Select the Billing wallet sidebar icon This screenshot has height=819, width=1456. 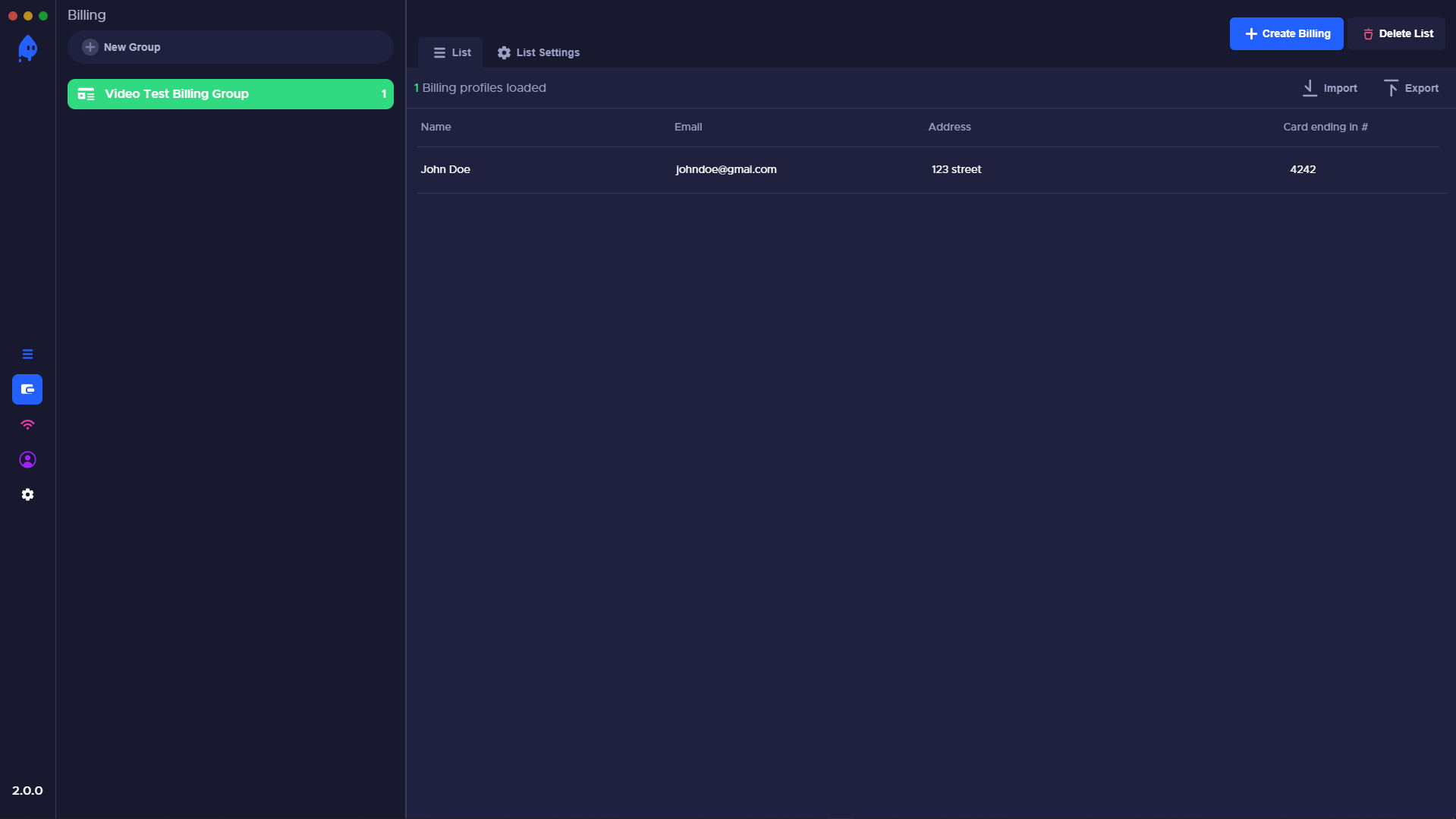coord(27,389)
